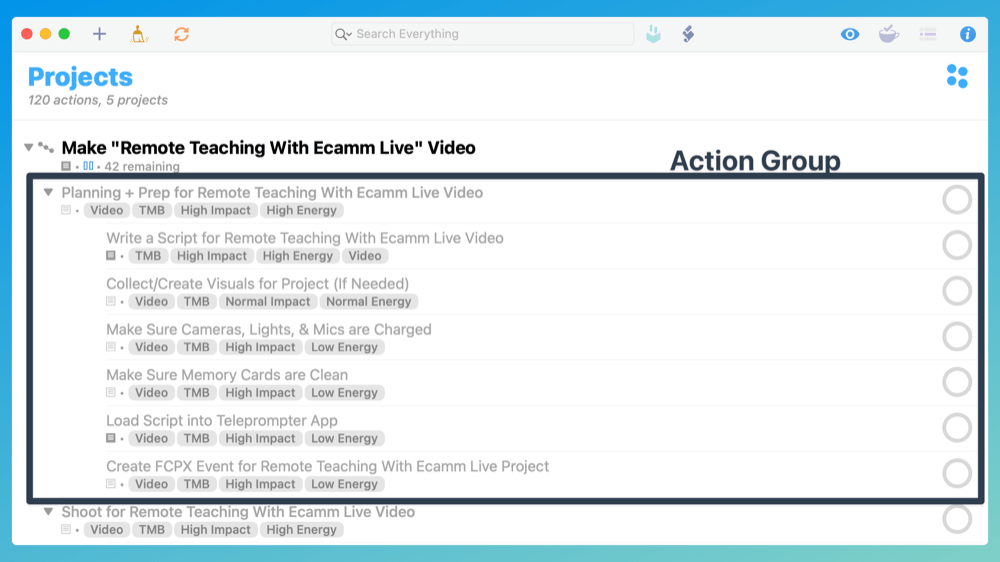Viewport: 1000px width, 562px height.
Task: Click the Projects heading
Action: 80,77
